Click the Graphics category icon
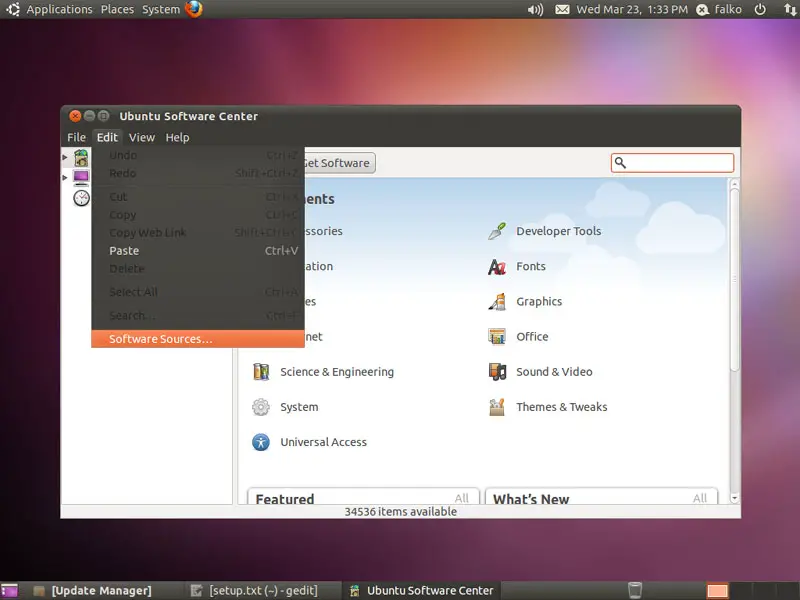Viewport: 800px width, 600px height. tap(497, 302)
